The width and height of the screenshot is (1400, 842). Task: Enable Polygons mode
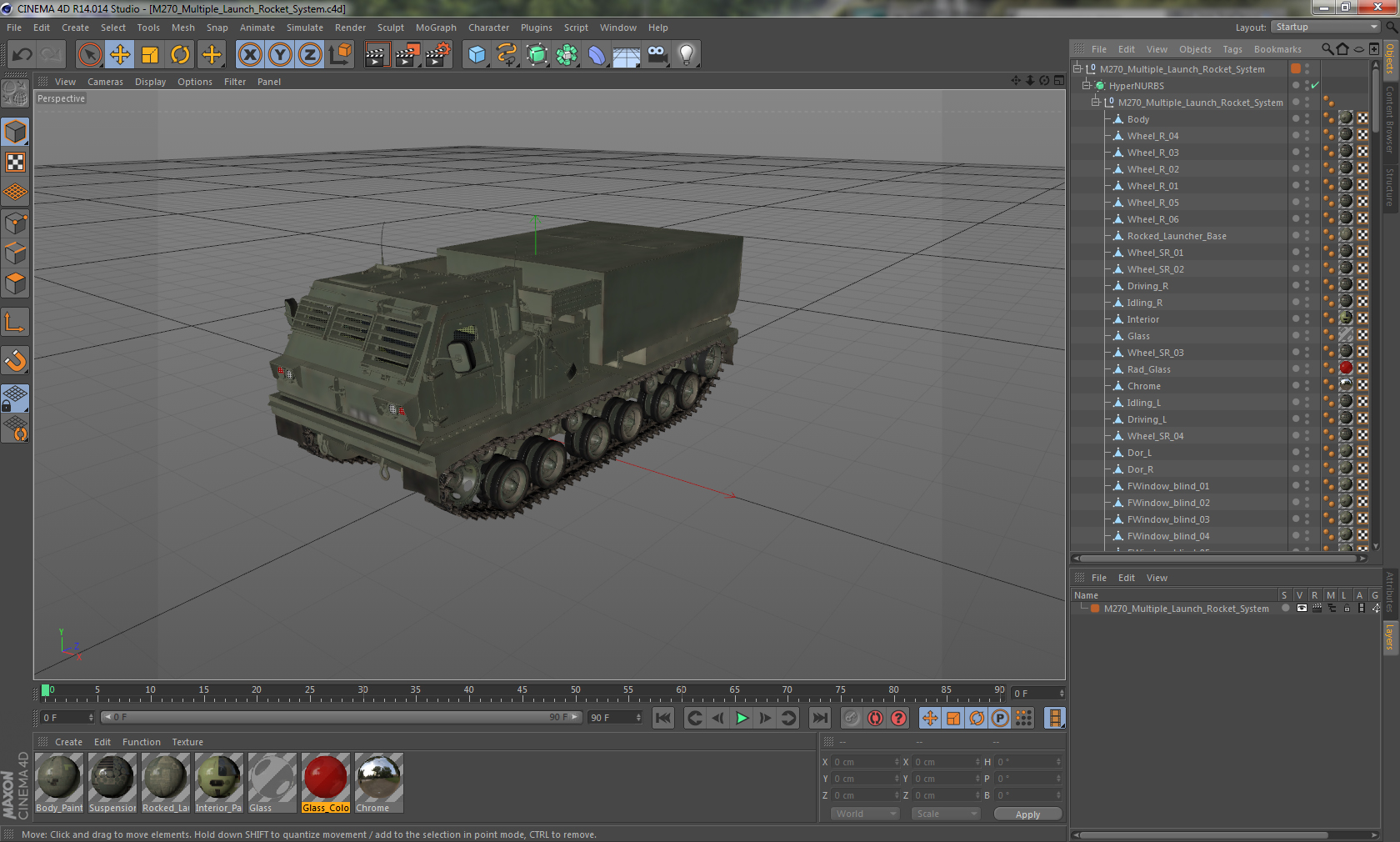tap(16, 283)
